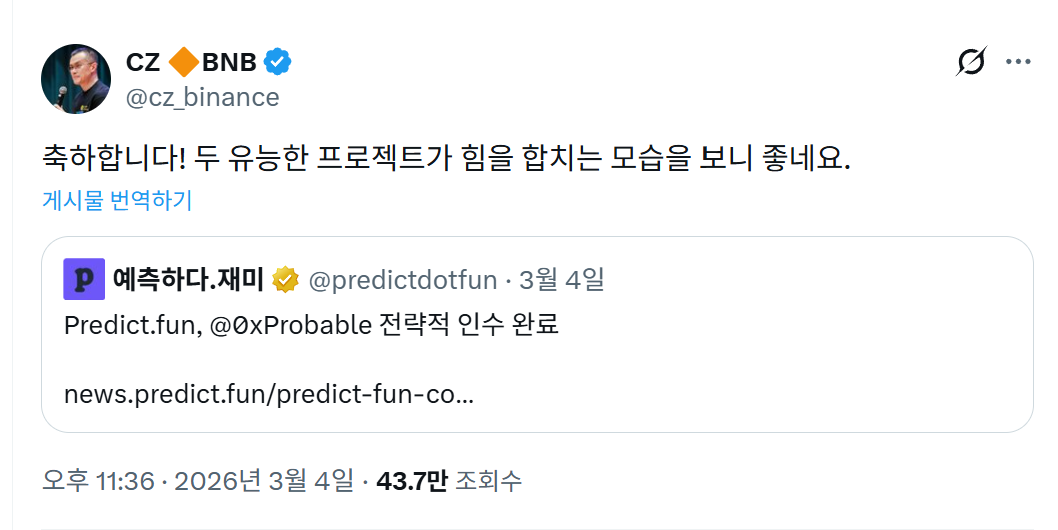Click the Korean congratulation post text
1058x530 pixels.
click(x=446, y=158)
